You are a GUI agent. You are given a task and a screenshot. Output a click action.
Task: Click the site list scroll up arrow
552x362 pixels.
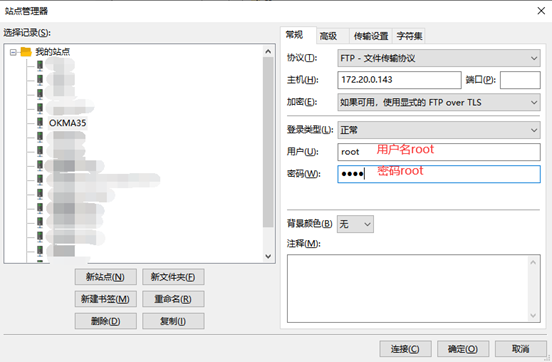pyautogui.click(x=268, y=52)
